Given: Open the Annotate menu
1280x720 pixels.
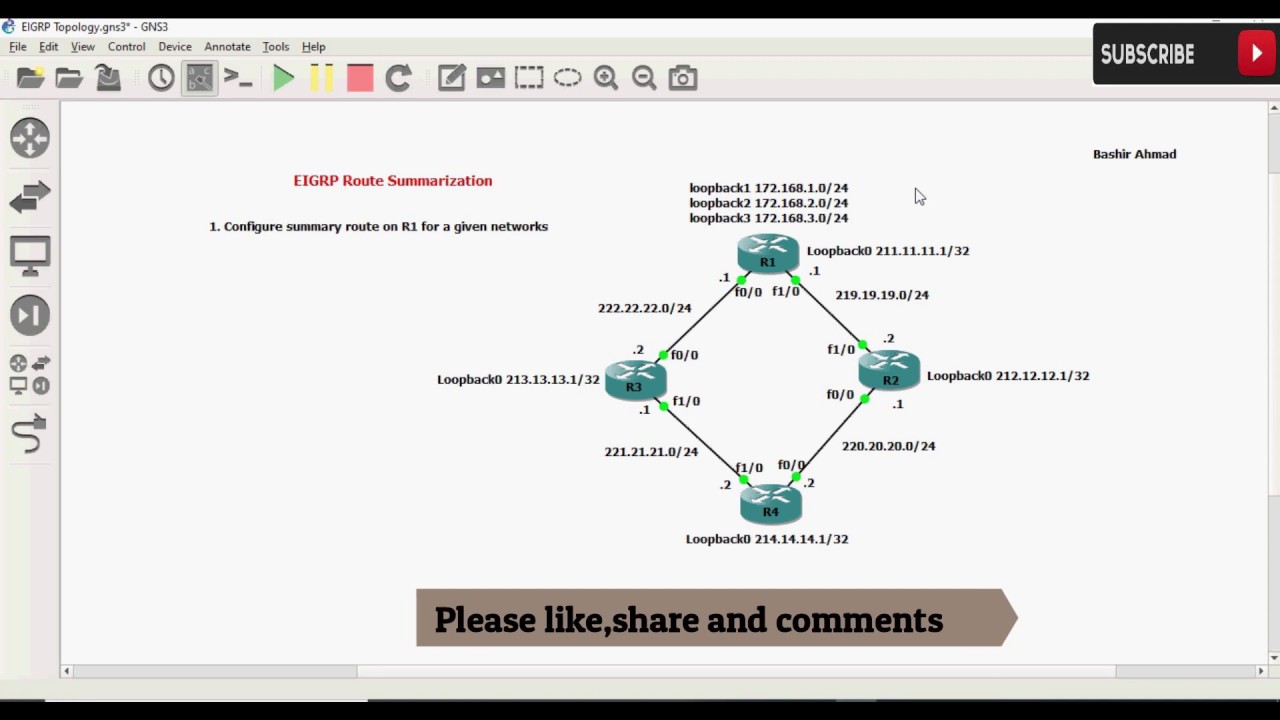Looking at the screenshot, I should click(228, 47).
